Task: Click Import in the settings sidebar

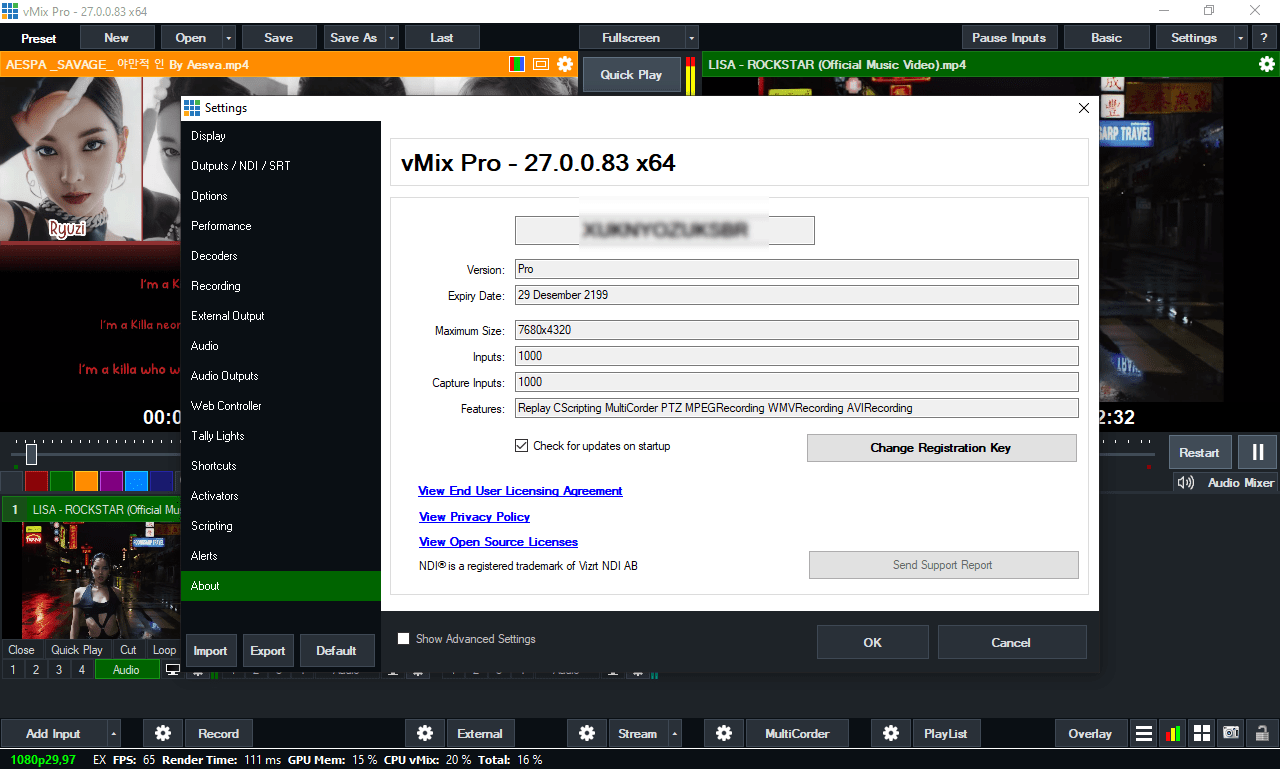Action: (210, 651)
